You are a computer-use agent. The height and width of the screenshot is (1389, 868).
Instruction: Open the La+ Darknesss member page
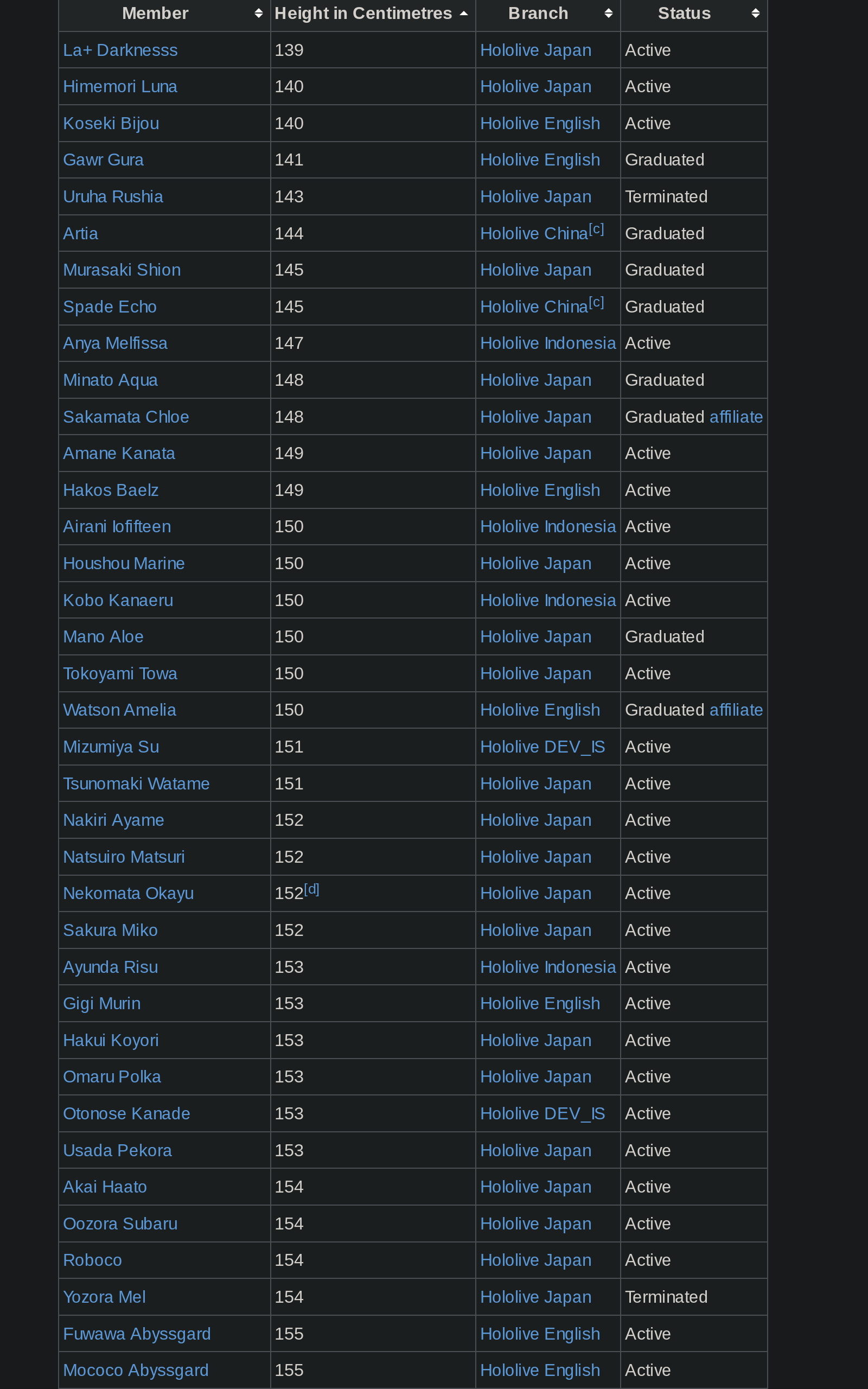click(120, 50)
